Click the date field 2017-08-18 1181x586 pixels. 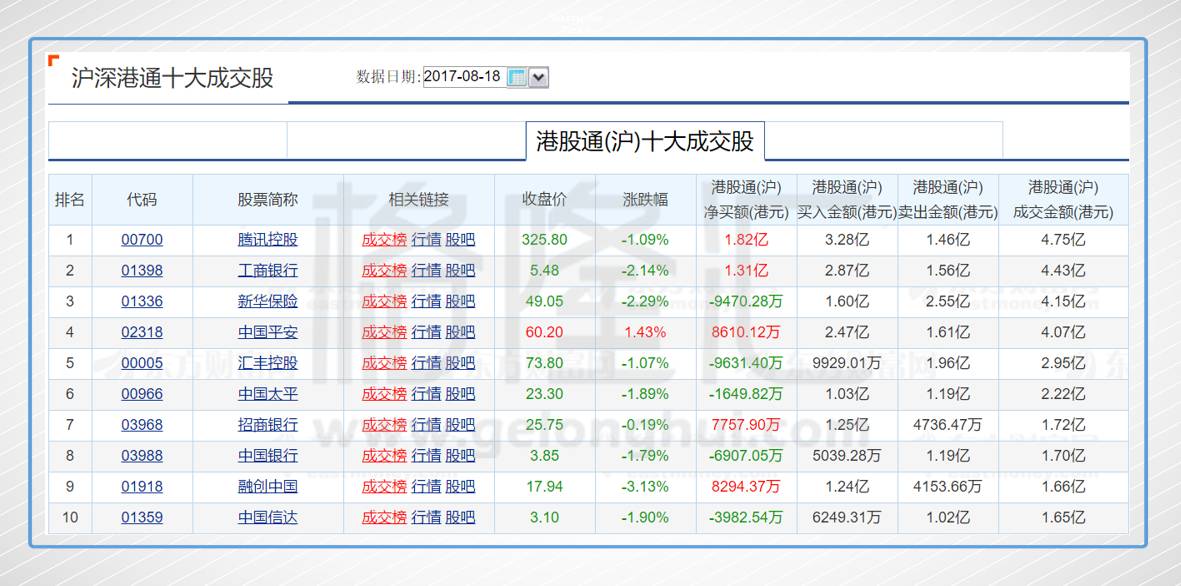[x=464, y=77]
